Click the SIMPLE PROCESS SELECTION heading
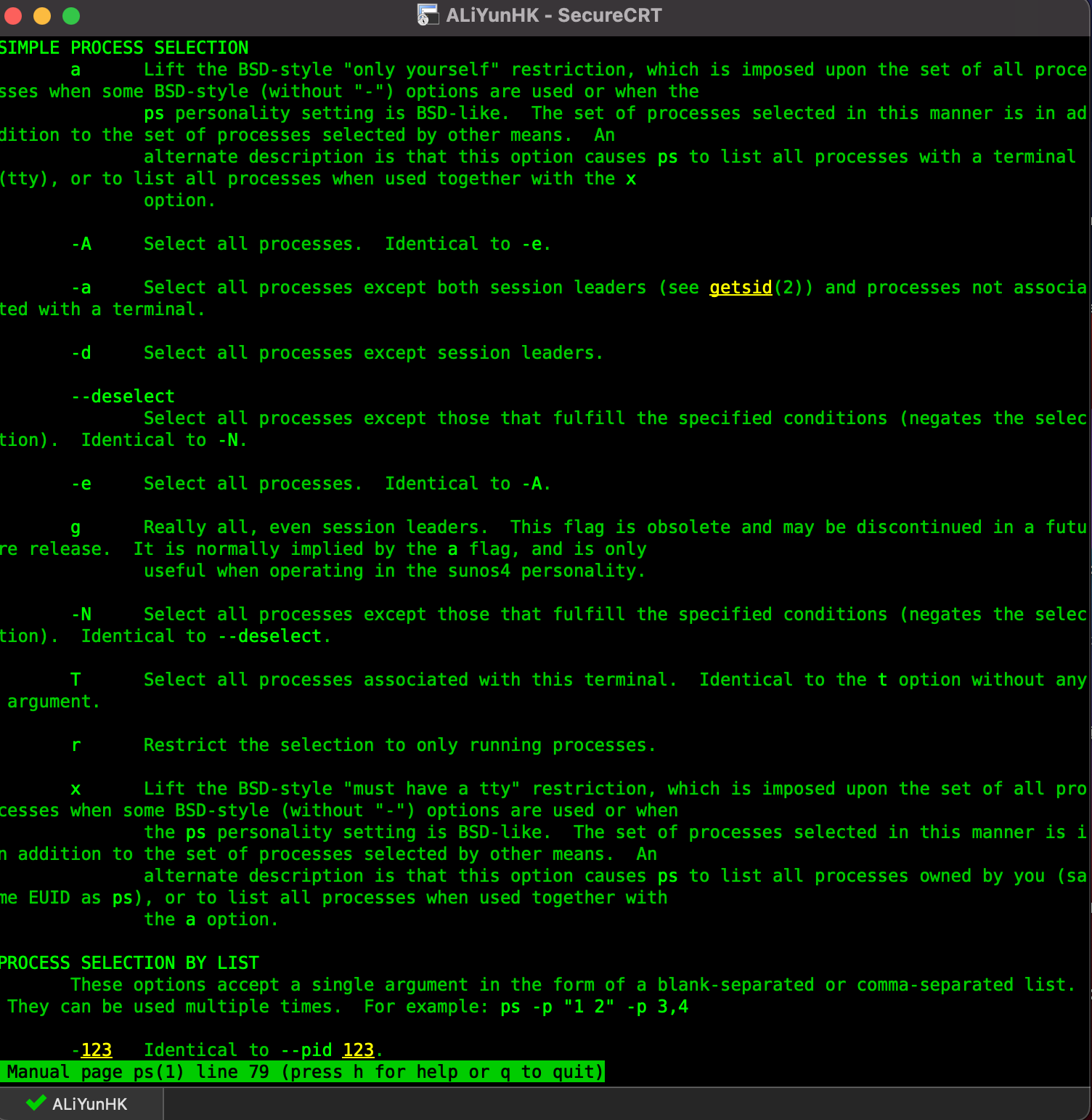Screen dimensions: 1092x1120 coord(123,48)
